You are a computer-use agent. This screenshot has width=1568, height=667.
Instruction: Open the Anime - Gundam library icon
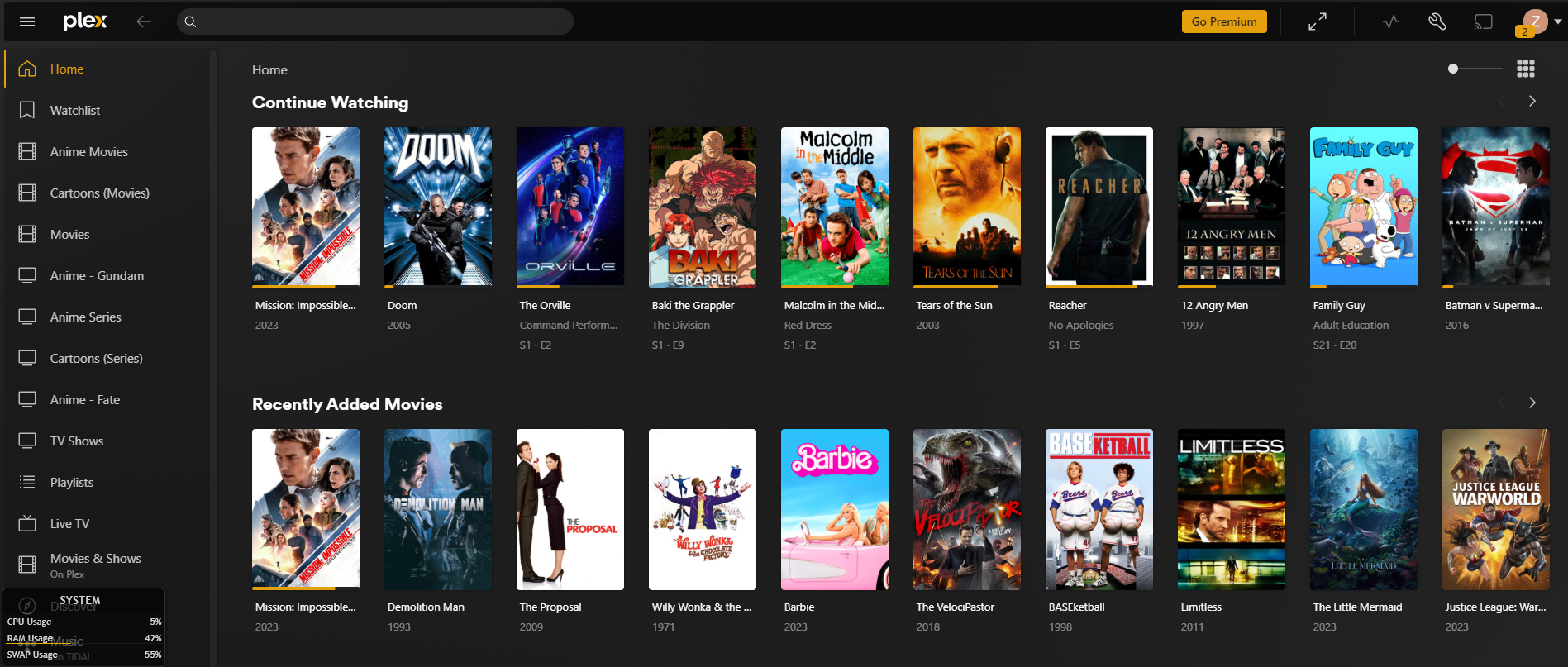click(x=27, y=275)
